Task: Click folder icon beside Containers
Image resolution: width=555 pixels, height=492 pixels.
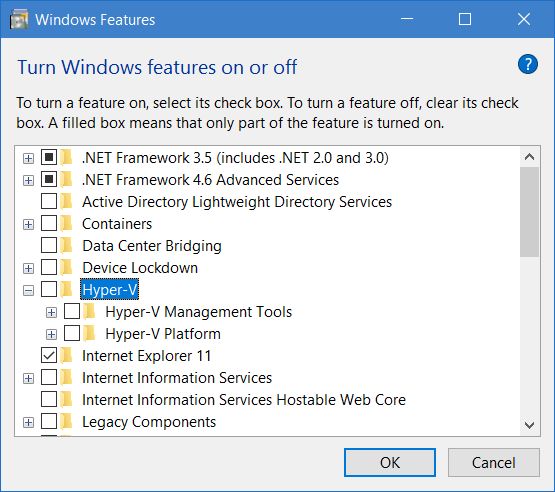Action: [66, 223]
